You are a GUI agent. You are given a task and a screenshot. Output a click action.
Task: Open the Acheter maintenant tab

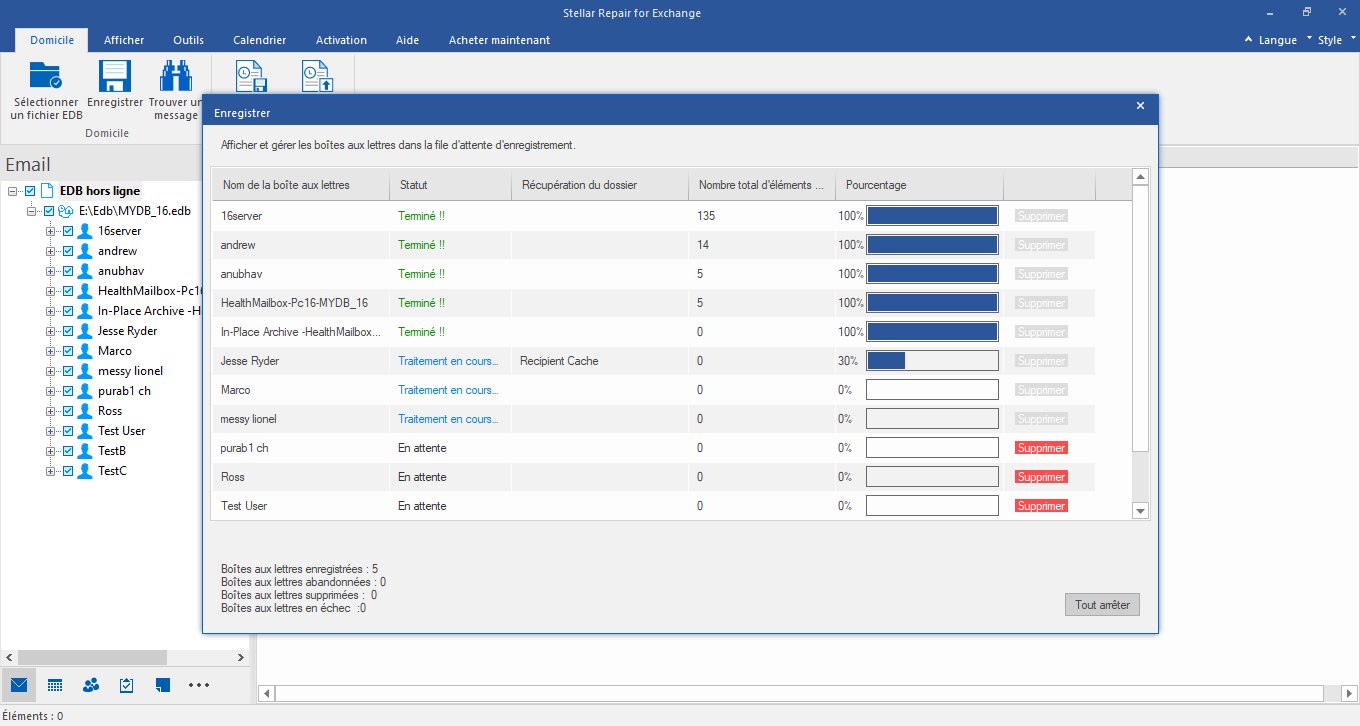pos(499,40)
